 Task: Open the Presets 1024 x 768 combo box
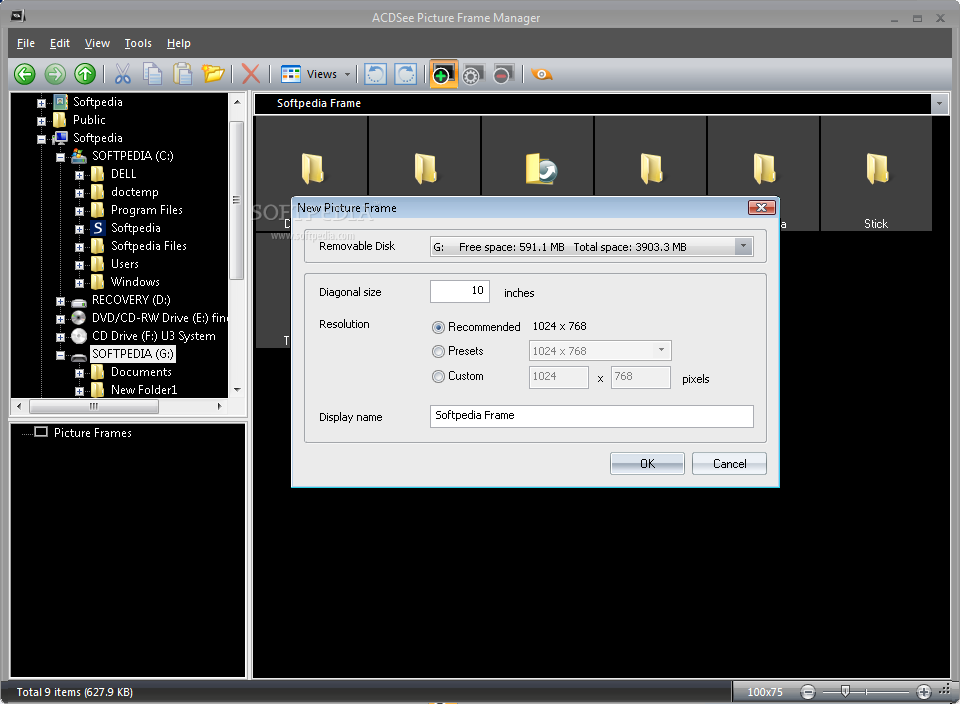(x=600, y=351)
